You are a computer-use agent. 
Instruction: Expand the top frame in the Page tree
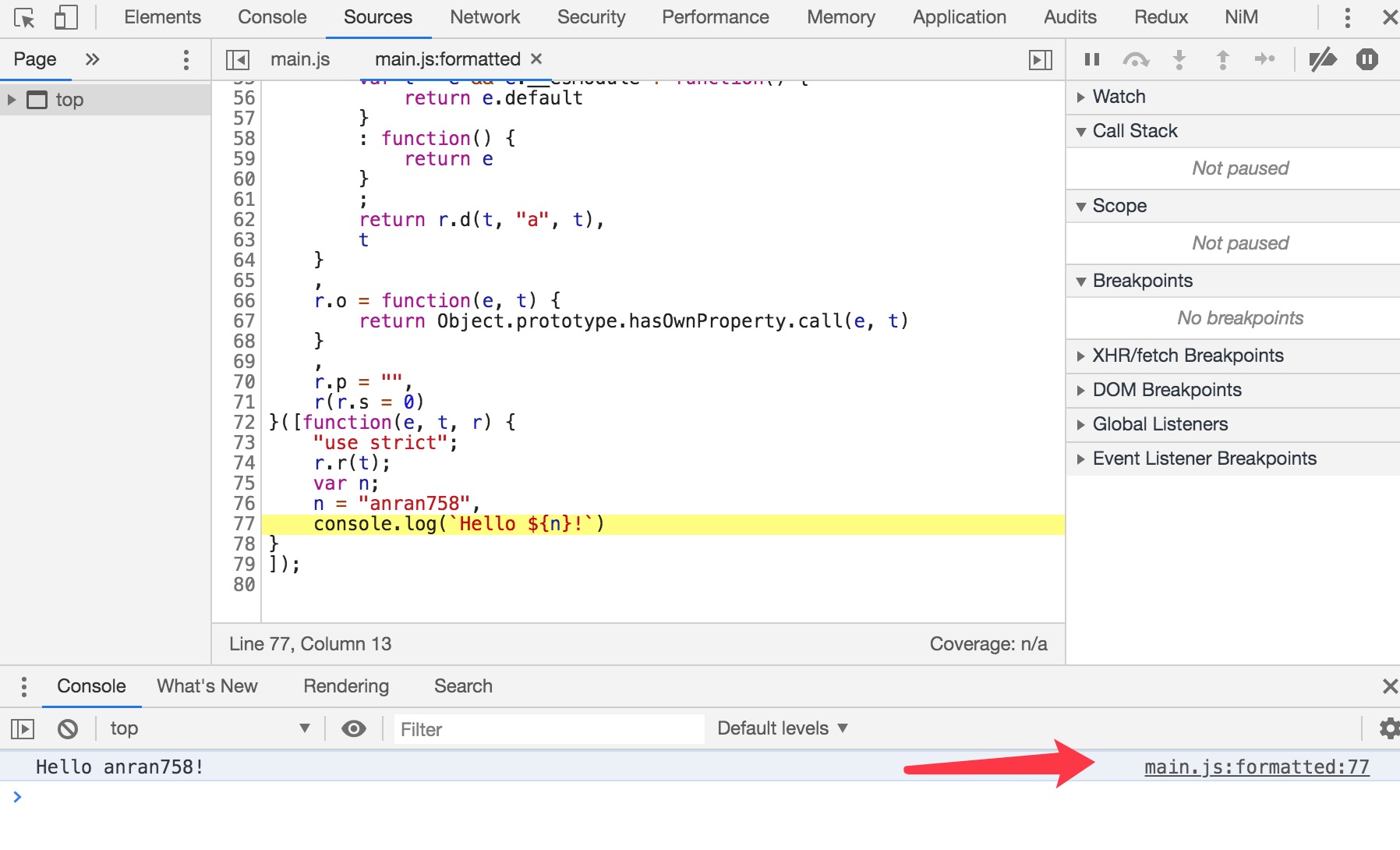[11, 99]
